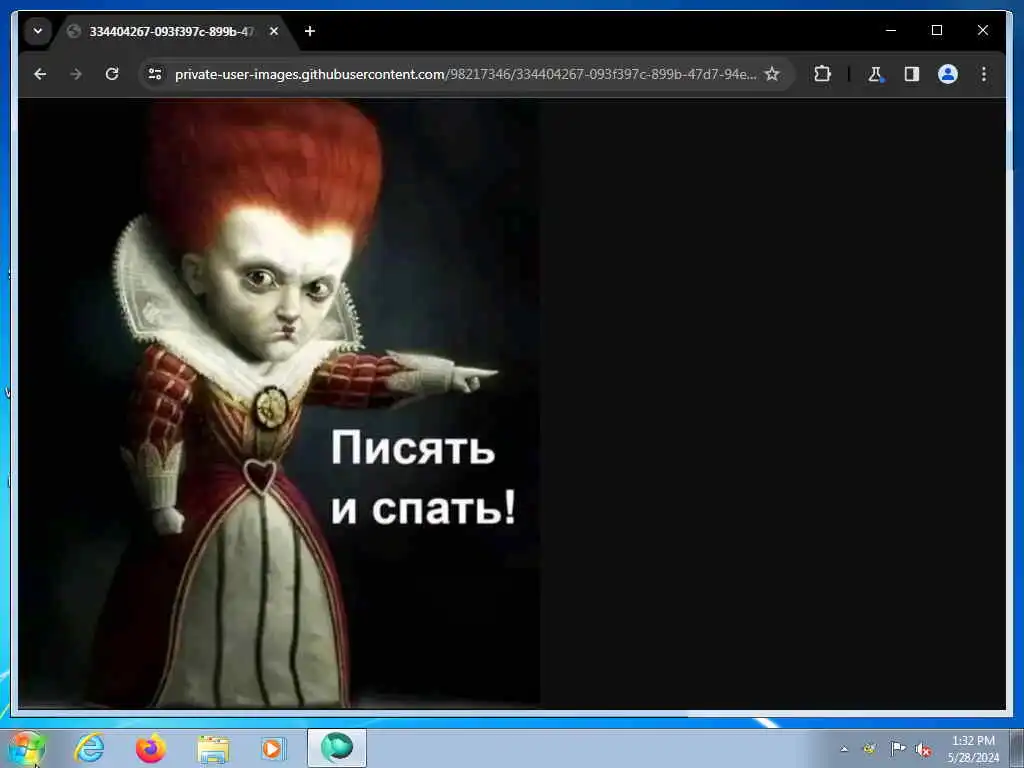Viewport: 1024px width, 768px height.
Task: Close the browser window
Action: (x=982, y=30)
